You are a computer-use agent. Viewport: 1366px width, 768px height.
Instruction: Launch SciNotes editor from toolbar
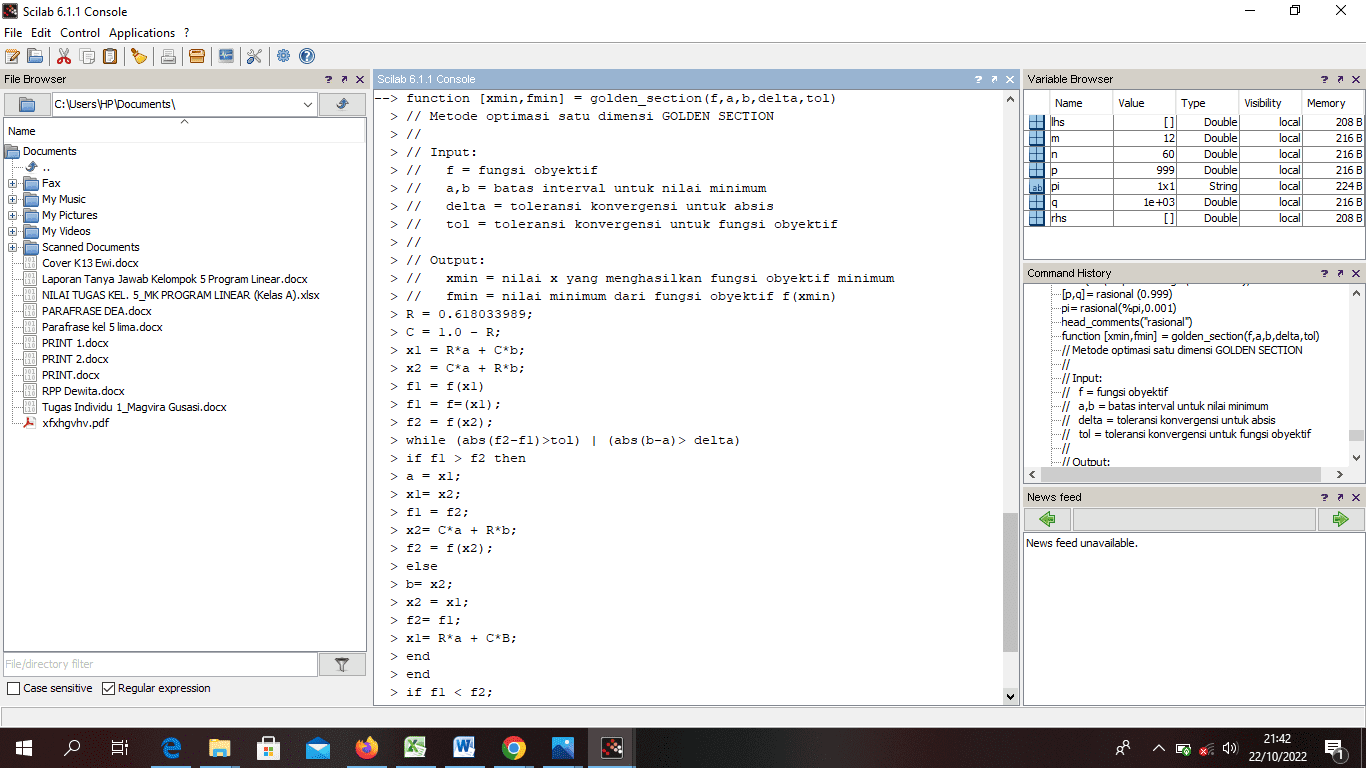(x=12, y=56)
